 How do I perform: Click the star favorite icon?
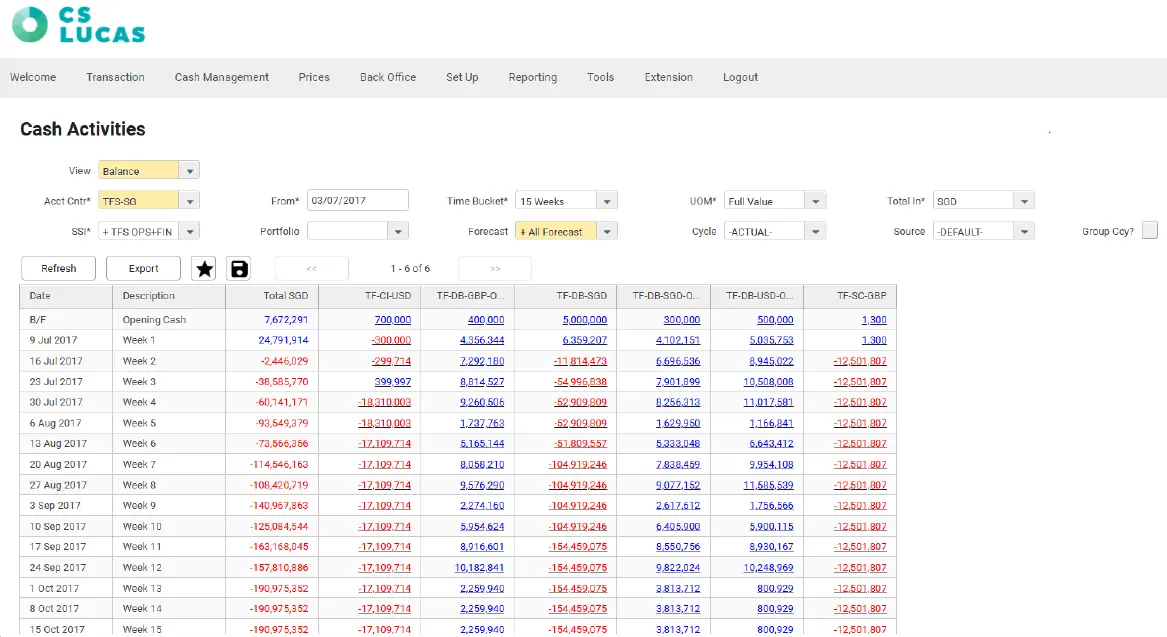point(204,269)
